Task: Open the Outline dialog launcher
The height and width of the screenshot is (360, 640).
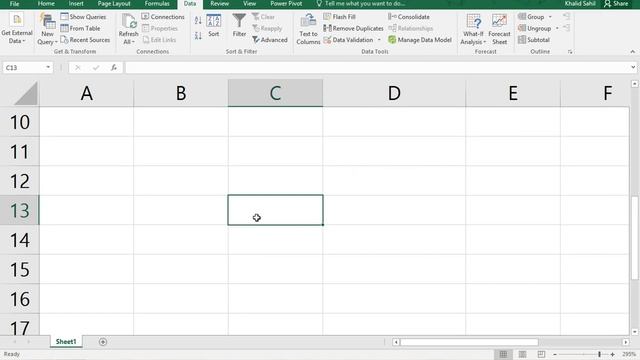Action: click(570, 52)
